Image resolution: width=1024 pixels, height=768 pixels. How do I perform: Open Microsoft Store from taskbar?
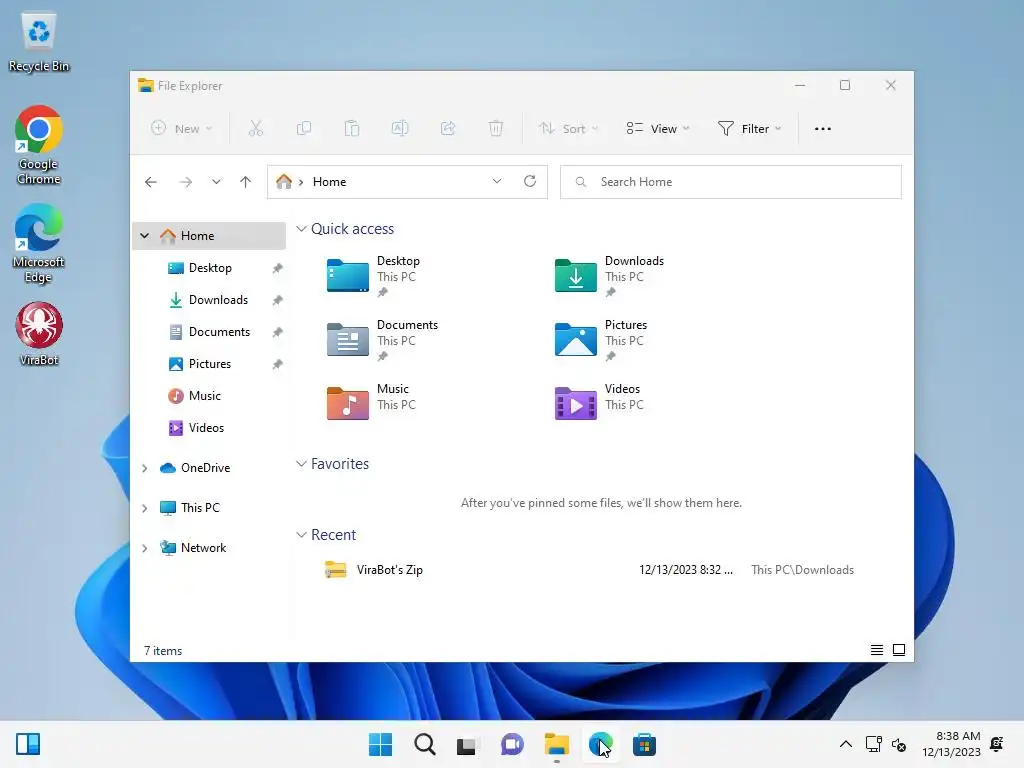tap(644, 744)
